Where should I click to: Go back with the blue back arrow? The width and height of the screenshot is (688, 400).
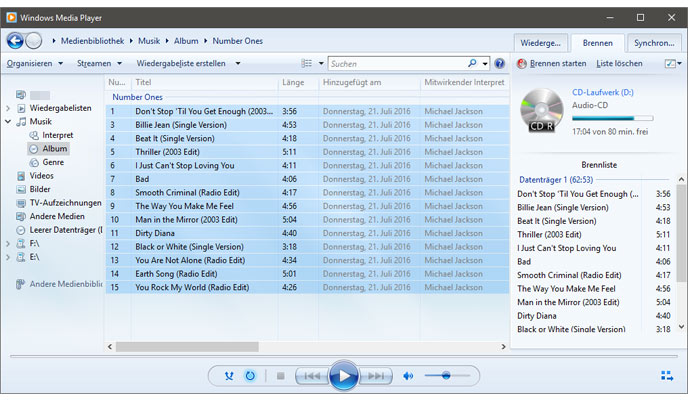[x=15, y=41]
